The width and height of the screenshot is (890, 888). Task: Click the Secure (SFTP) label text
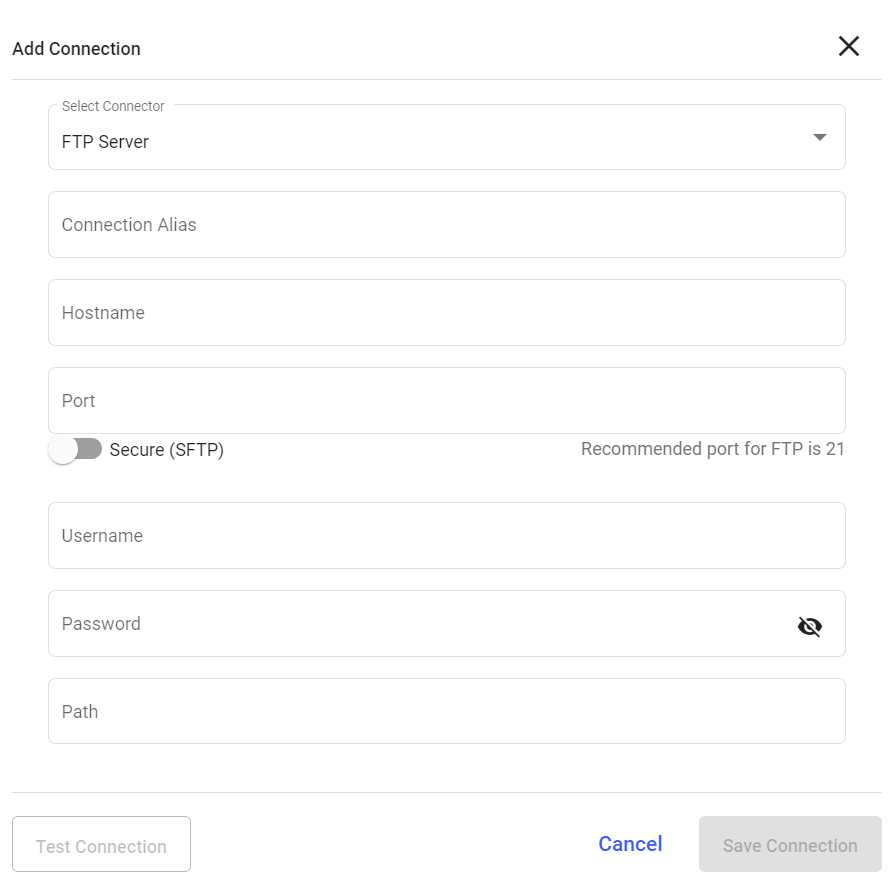tap(167, 450)
